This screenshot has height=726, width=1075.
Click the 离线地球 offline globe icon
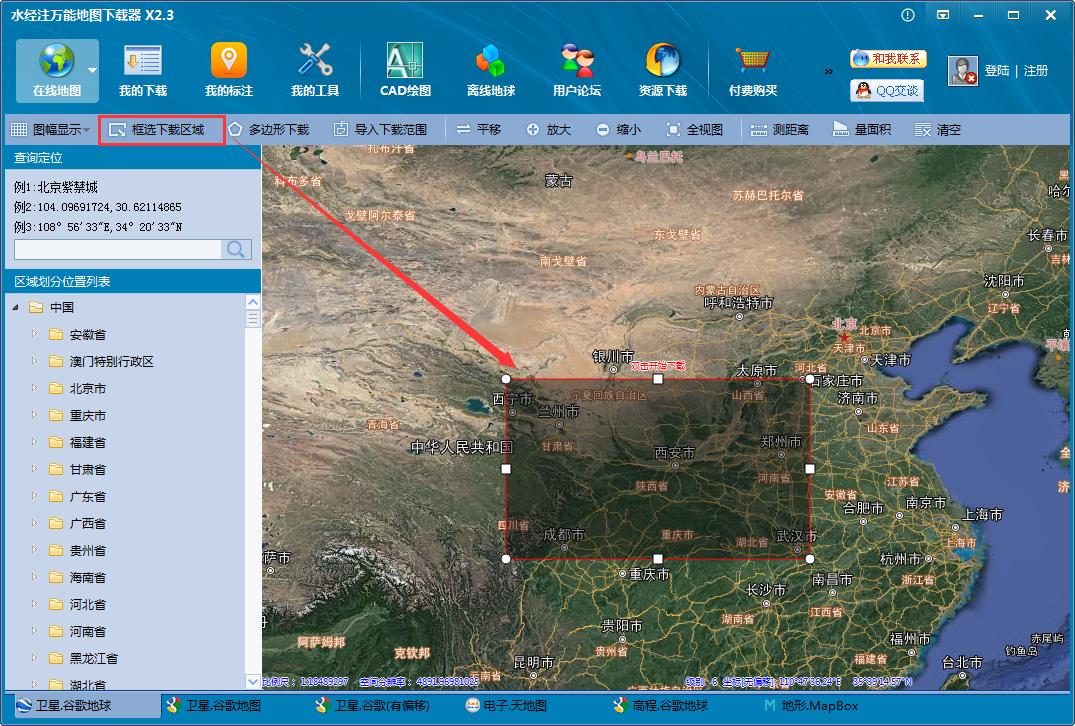(490, 69)
